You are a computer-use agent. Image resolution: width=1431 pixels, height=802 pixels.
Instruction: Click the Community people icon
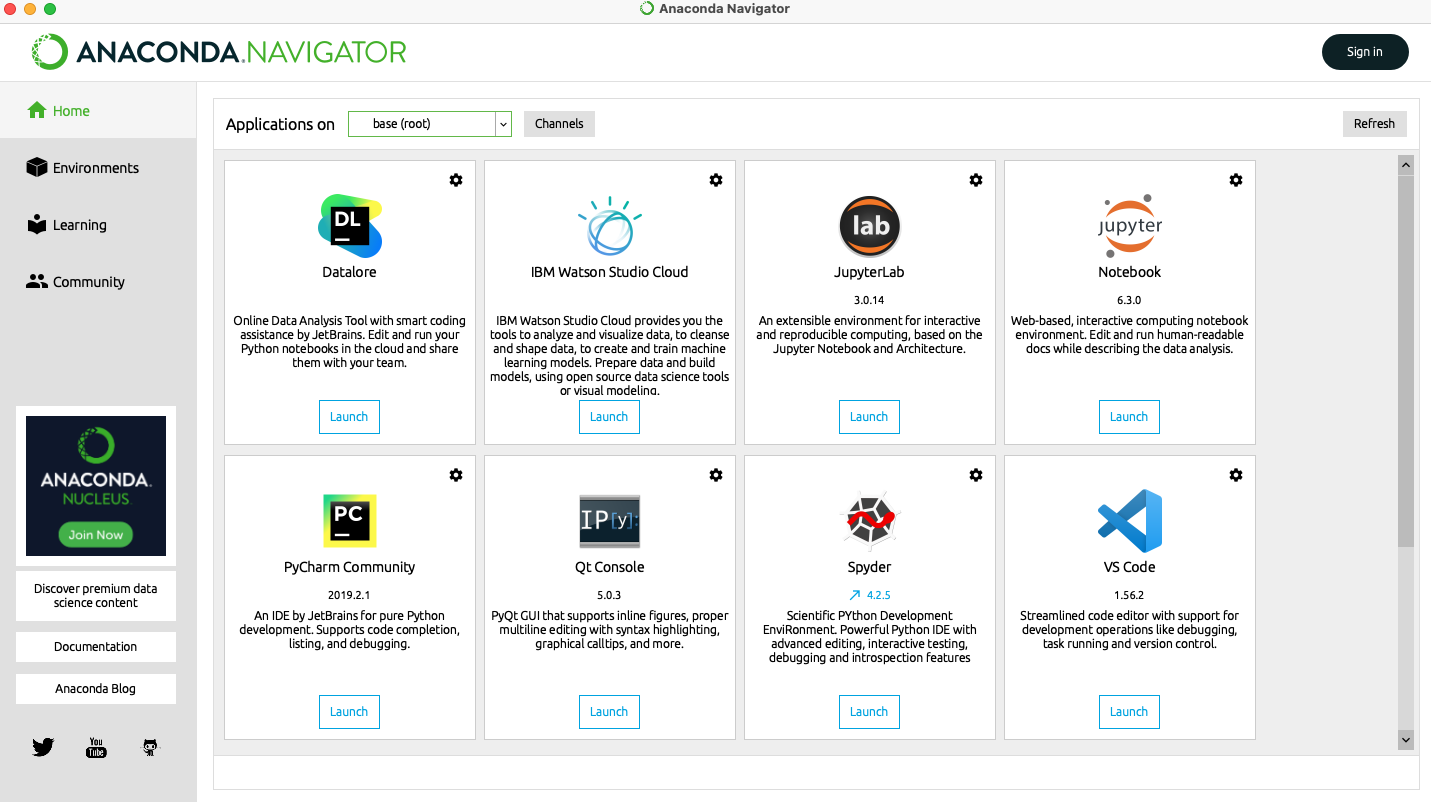37,281
